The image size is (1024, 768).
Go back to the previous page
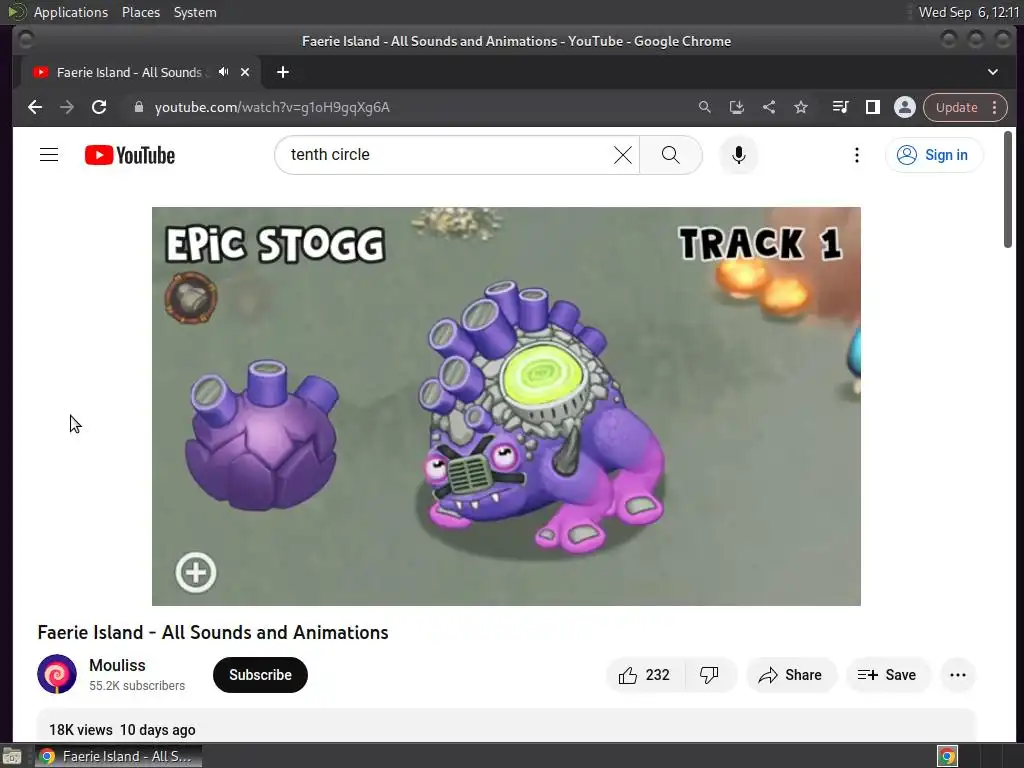(x=35, y=107)
